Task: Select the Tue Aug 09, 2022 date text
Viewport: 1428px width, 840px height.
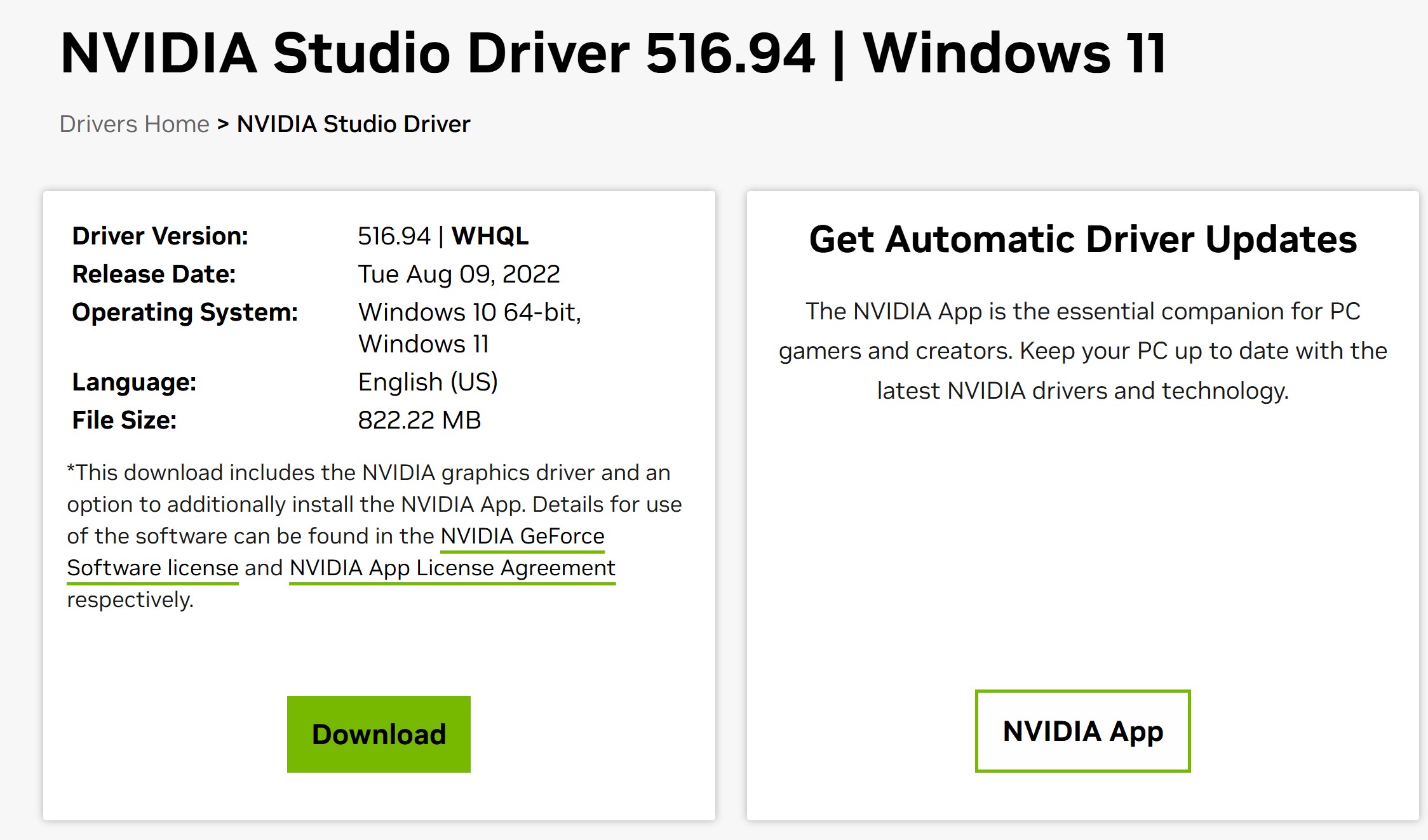Action: tap(459, 274)
